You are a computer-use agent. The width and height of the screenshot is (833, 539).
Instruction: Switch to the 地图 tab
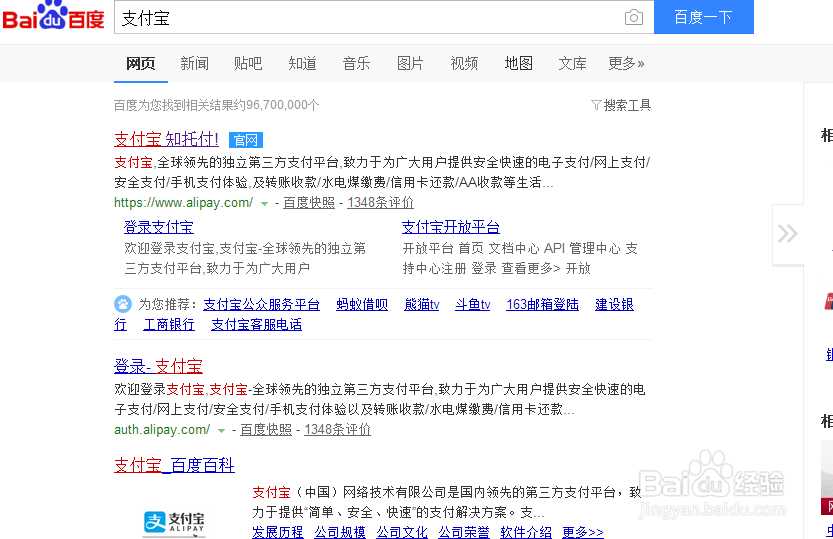click(518, 64)
